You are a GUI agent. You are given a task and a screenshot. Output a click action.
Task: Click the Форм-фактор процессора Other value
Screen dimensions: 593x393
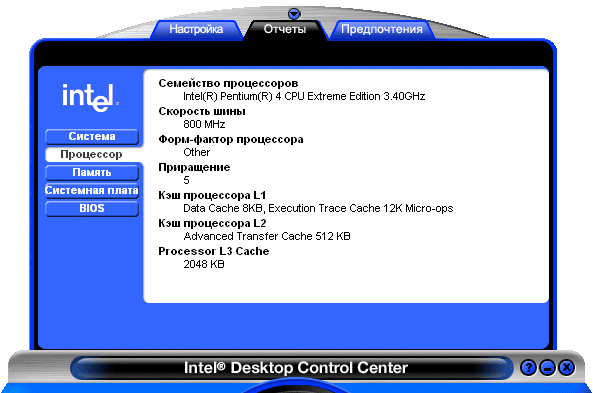point(197,152)
